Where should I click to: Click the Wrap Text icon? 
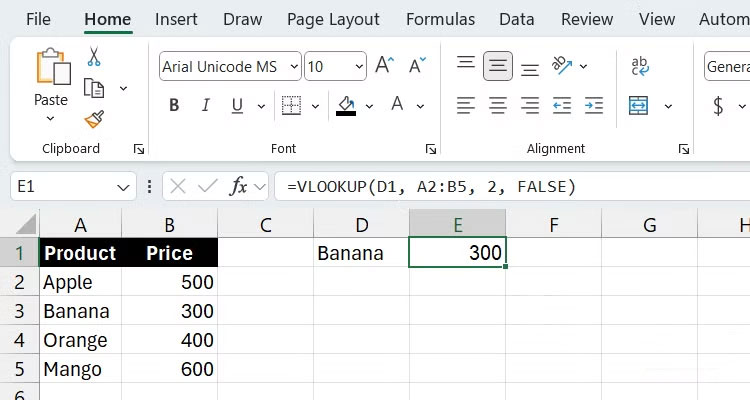[x=640, y=66]
